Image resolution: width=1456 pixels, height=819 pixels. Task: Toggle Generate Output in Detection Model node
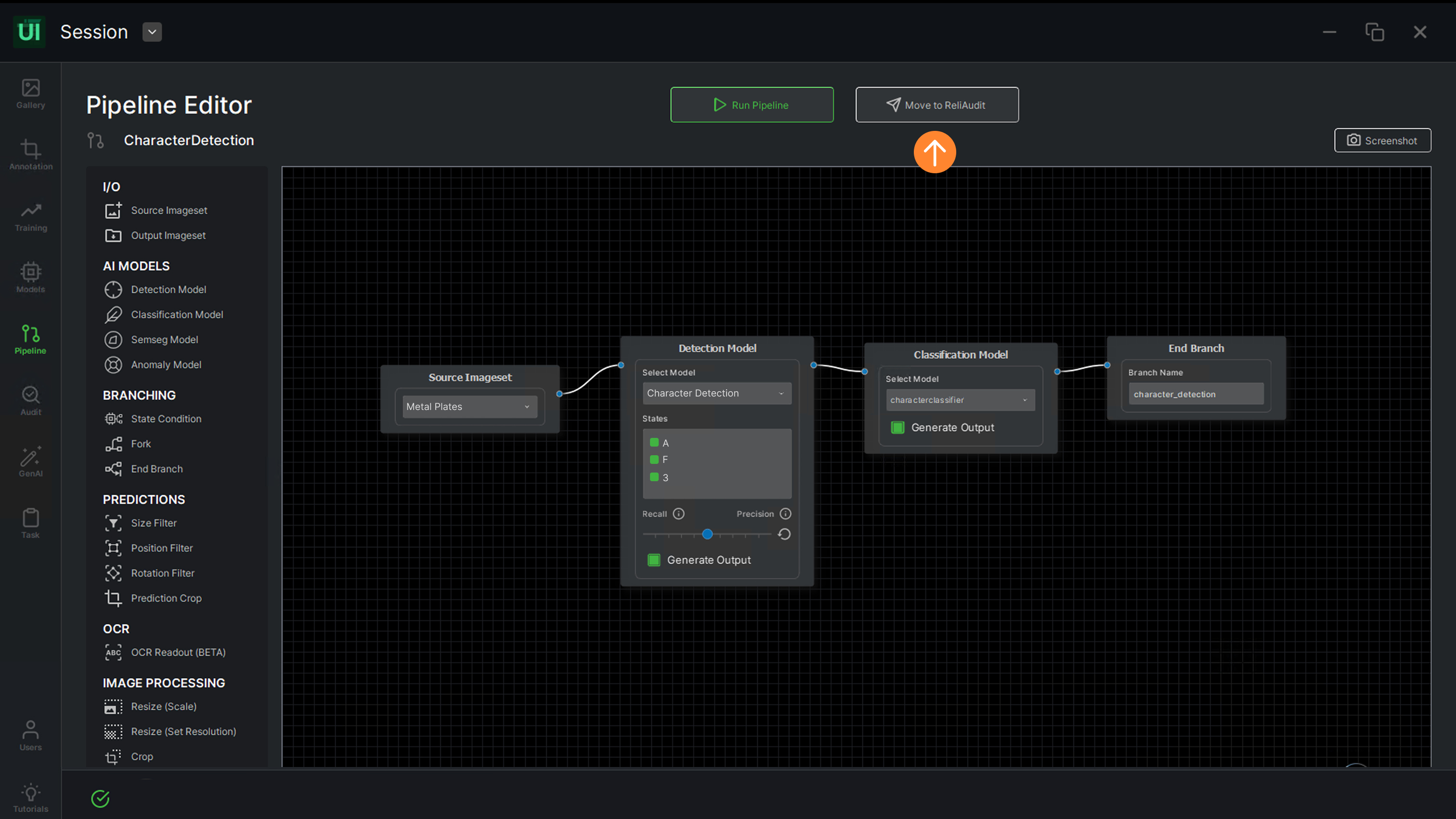pyautogui.click(x=654, y=560)
